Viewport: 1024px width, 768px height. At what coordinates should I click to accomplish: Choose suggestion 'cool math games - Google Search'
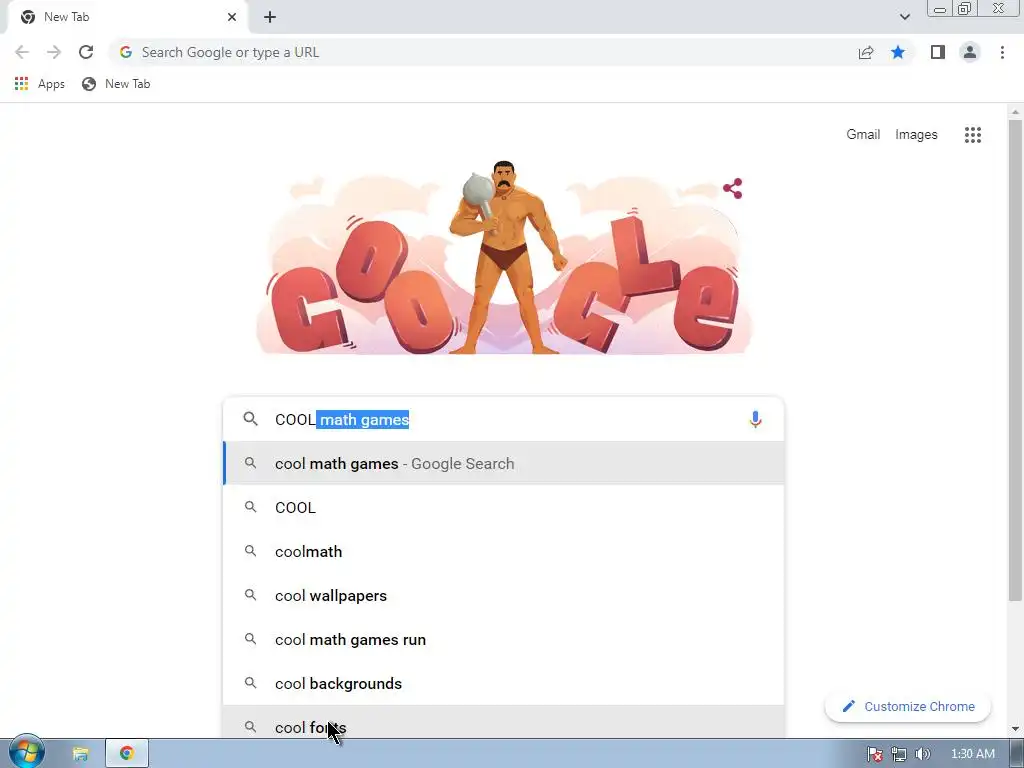(x=503, y=464)
